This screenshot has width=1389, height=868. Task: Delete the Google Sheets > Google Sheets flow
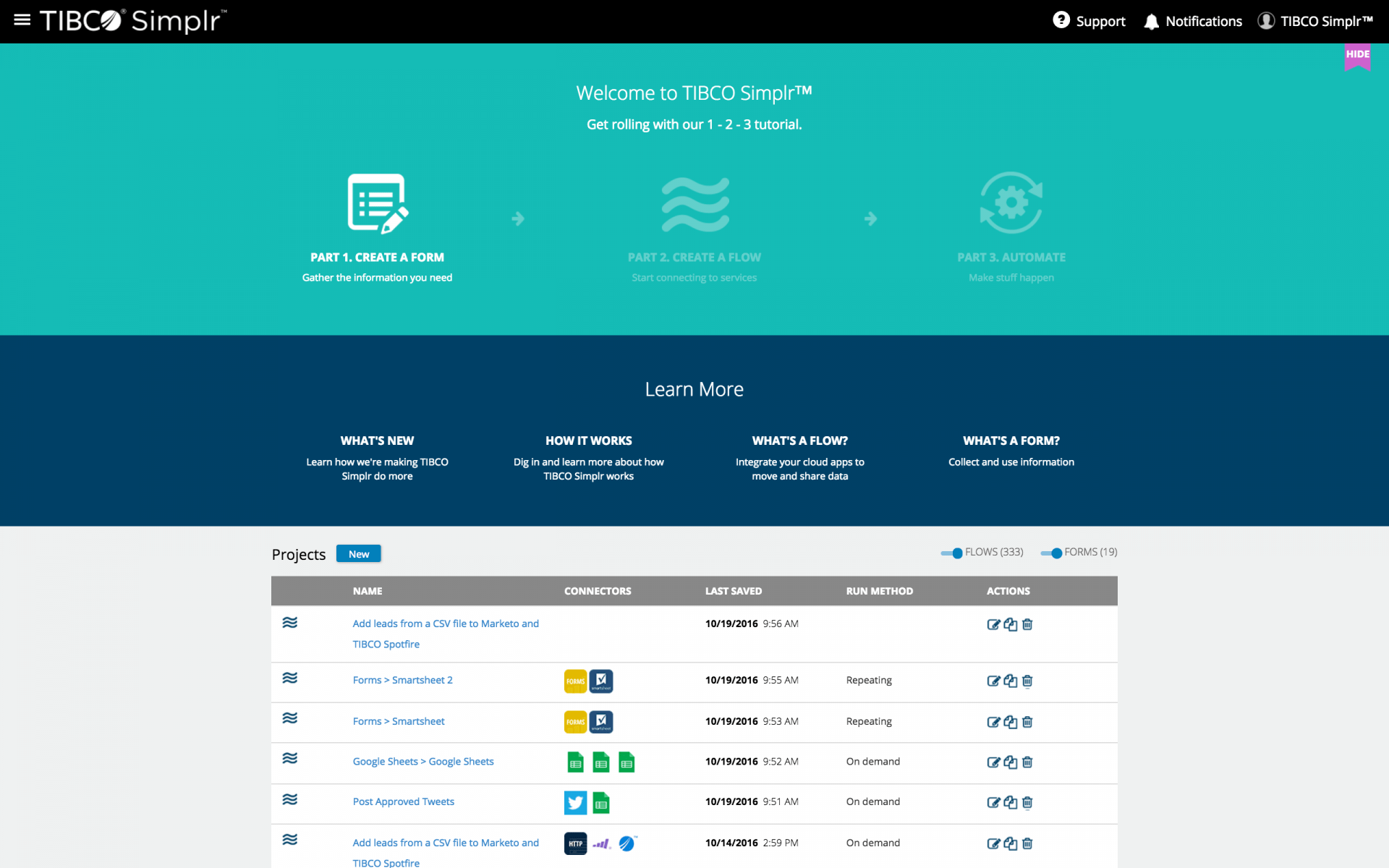1027,762
